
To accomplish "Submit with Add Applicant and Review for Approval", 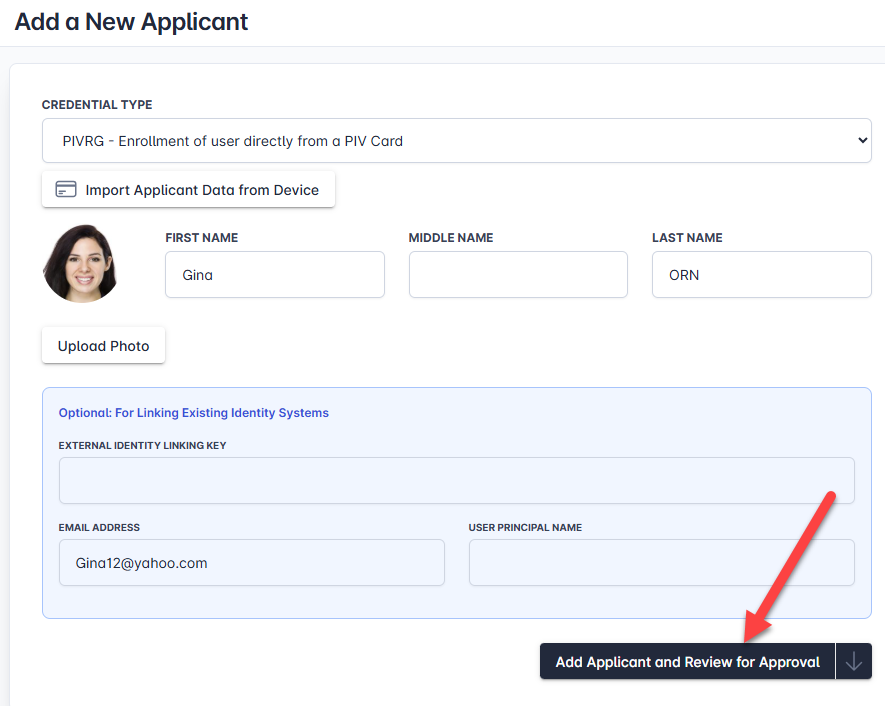I will click(x=687, y=662).
